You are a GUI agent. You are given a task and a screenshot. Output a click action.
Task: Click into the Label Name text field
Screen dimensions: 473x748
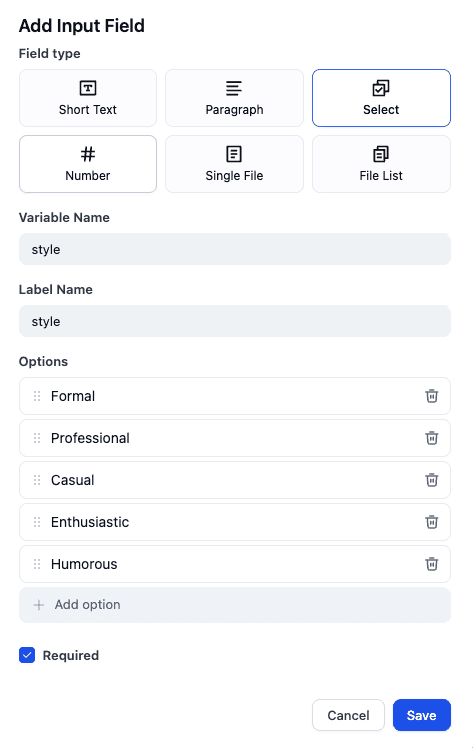pos(235,321)
